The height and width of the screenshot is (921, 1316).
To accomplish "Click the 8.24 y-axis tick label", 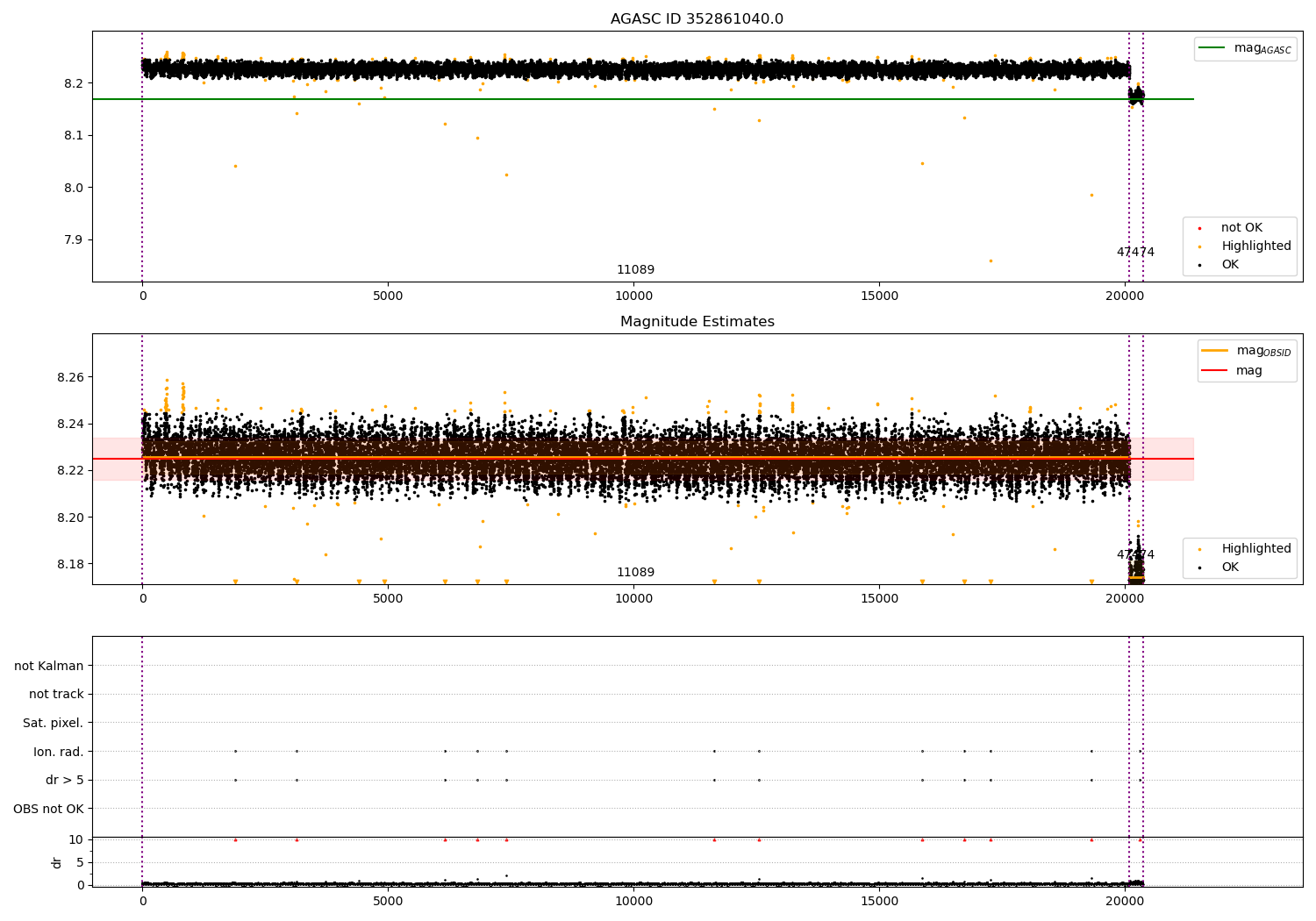I will click(70, 424).
